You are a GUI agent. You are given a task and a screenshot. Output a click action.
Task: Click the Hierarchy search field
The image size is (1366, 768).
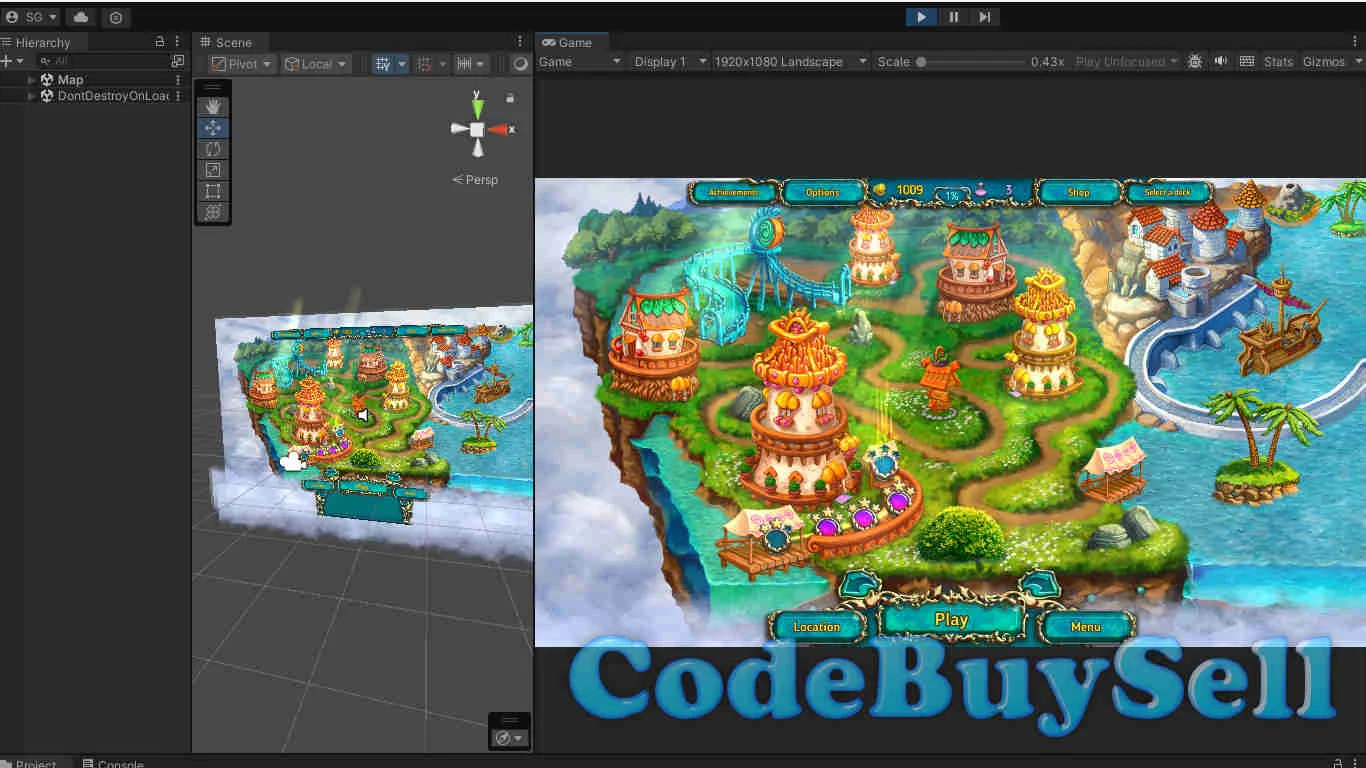pyautogui.click(x=102, y=61)
